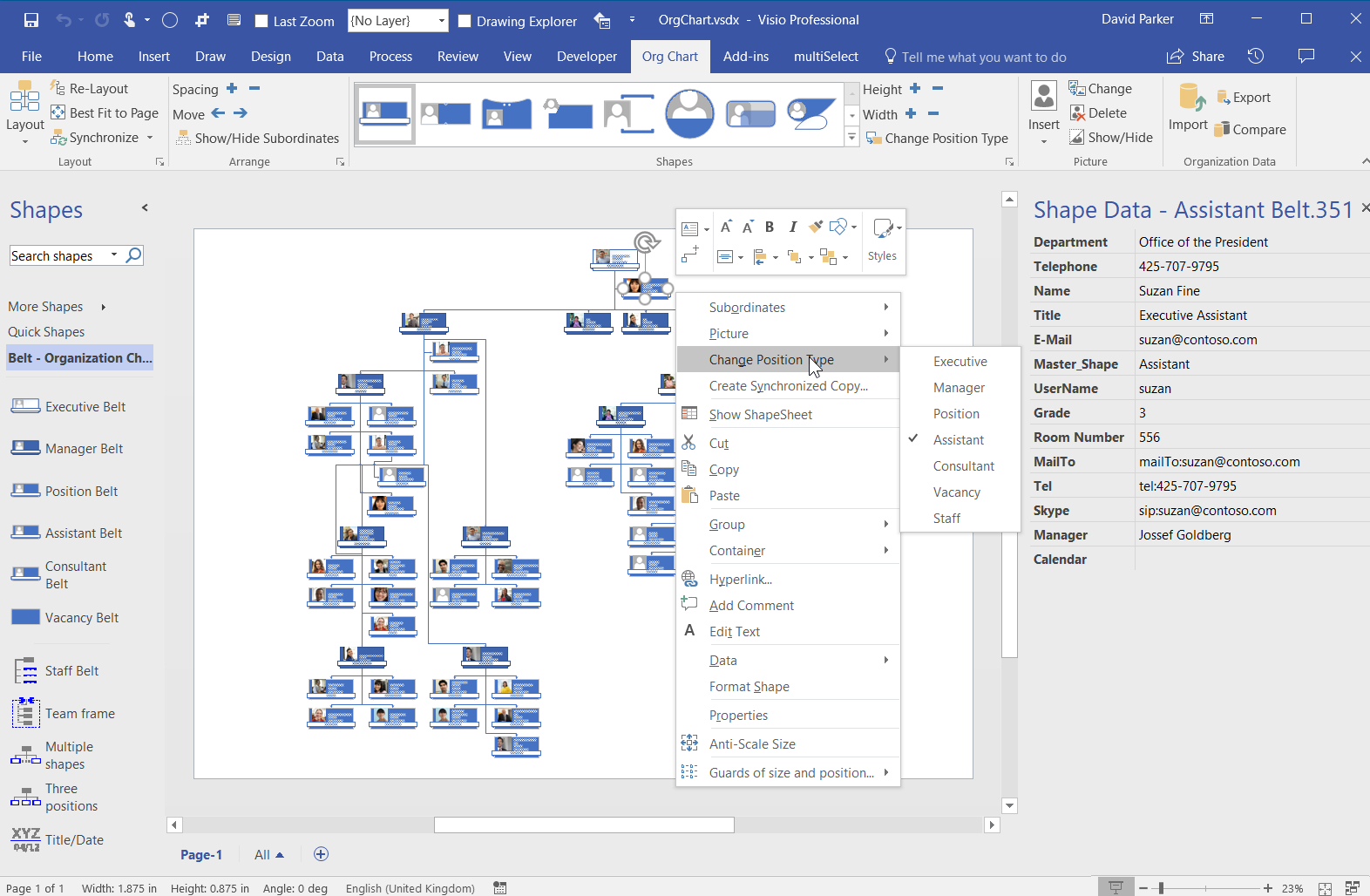Click the Share button
Viewport: 1370px width, 896px height.
click(x=1196, y=57)
